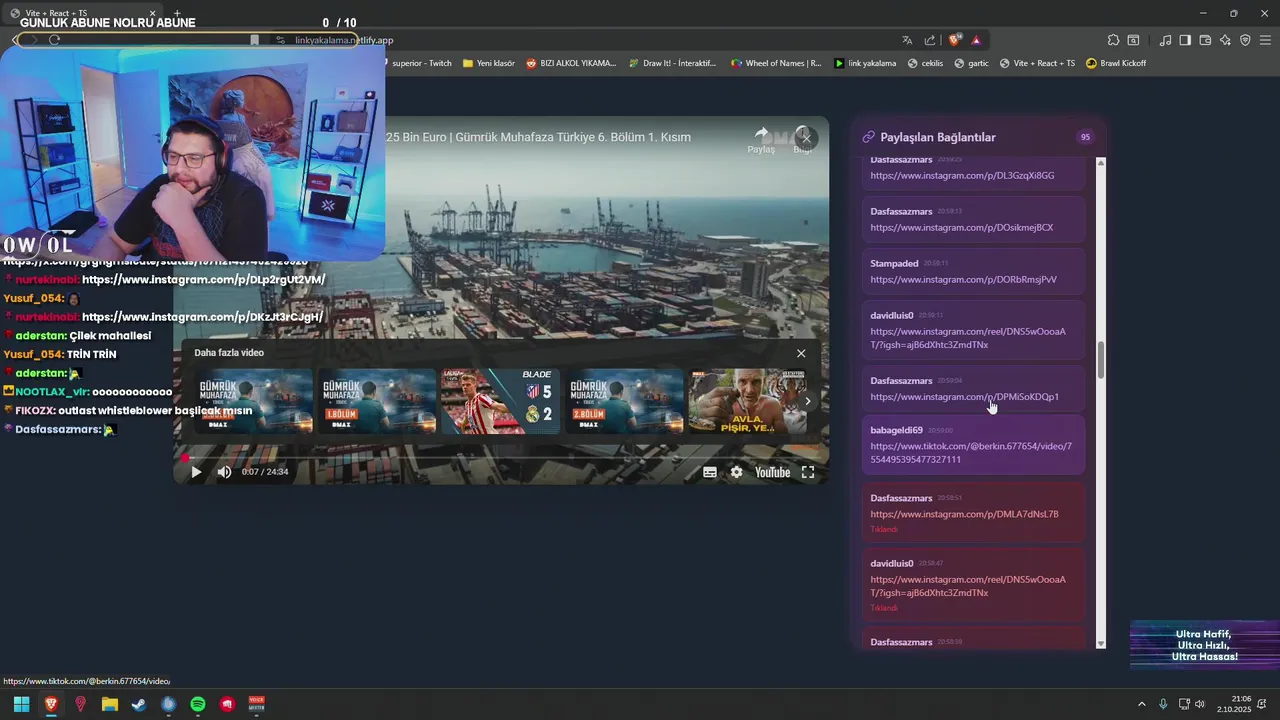1280x720 pixels.
Task: Click the taskbar volume speaker icon
Action: 1200,704
